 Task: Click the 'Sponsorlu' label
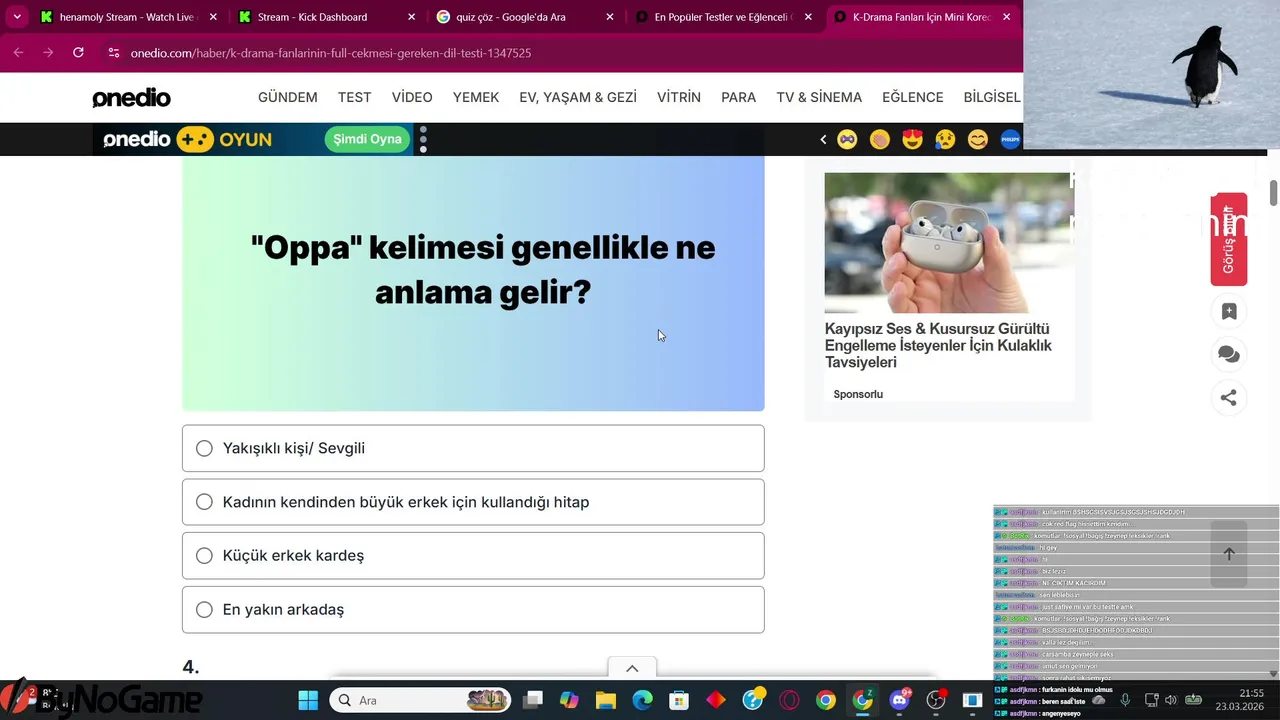coord(858,394)
